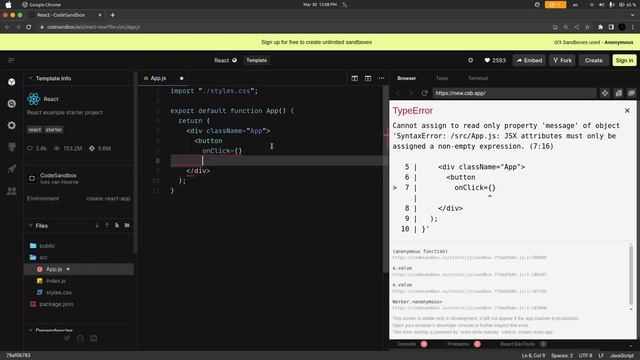Viewport: 640px width, 360px height.
Task: Open the hamburger menu in CodeSandbox header
Action: (11, 60)
